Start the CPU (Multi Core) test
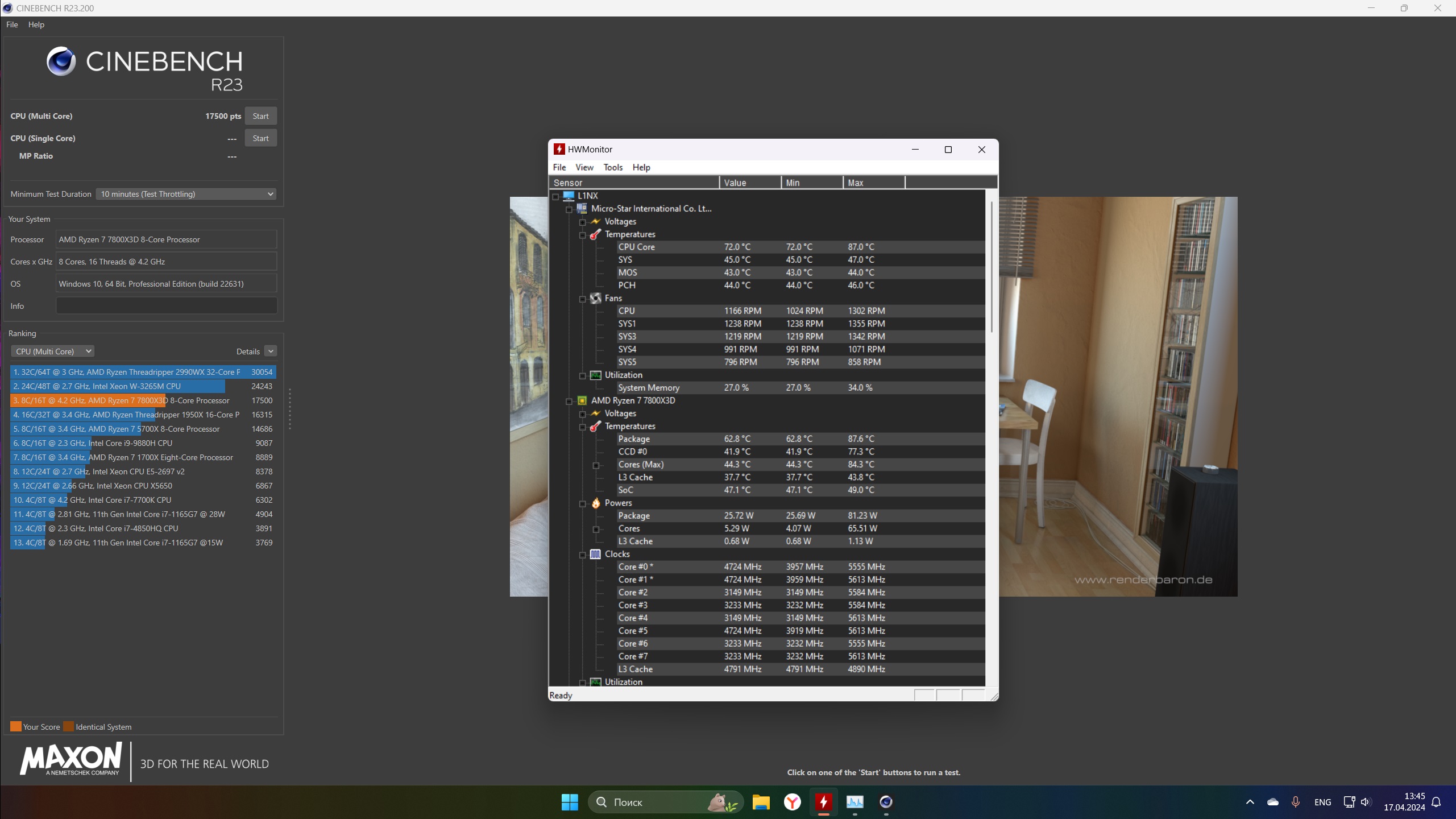The height and width of the screenshot is (819, 1456). (x=260, y=116)
